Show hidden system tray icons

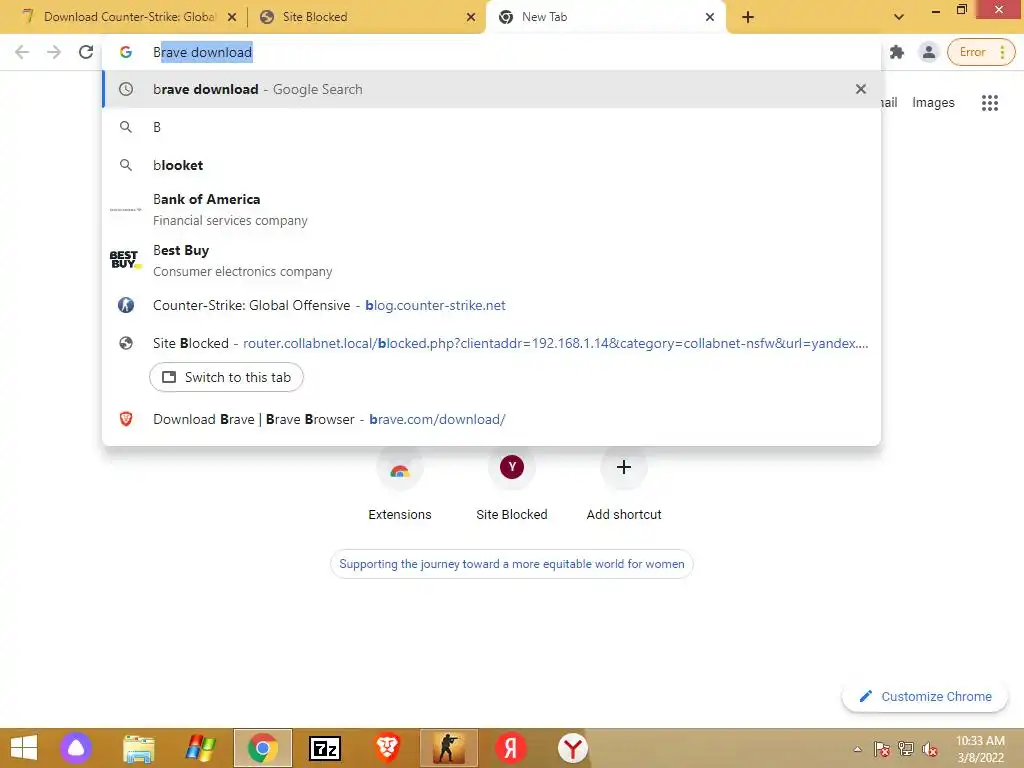tap(857, 749)
